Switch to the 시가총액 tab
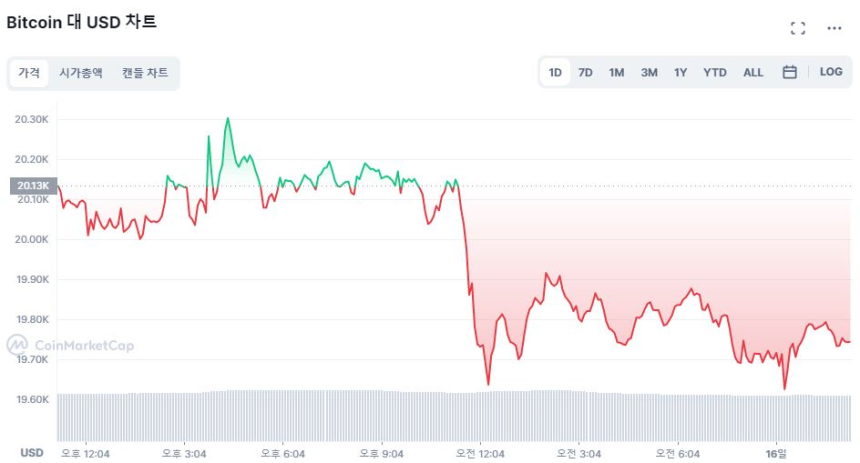860x463 pixels. pos(80,73)
